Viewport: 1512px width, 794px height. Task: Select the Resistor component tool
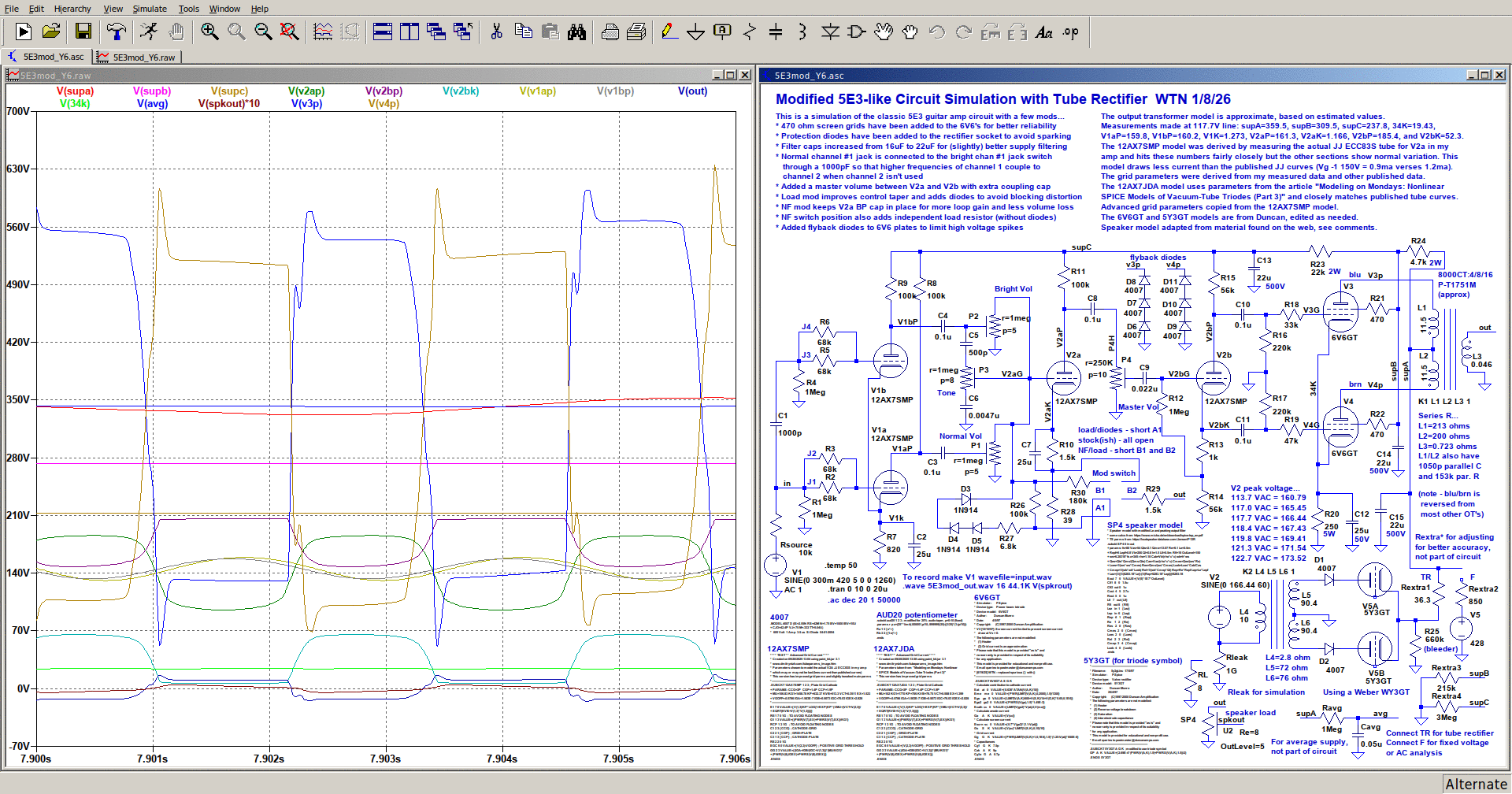[749, 32]
